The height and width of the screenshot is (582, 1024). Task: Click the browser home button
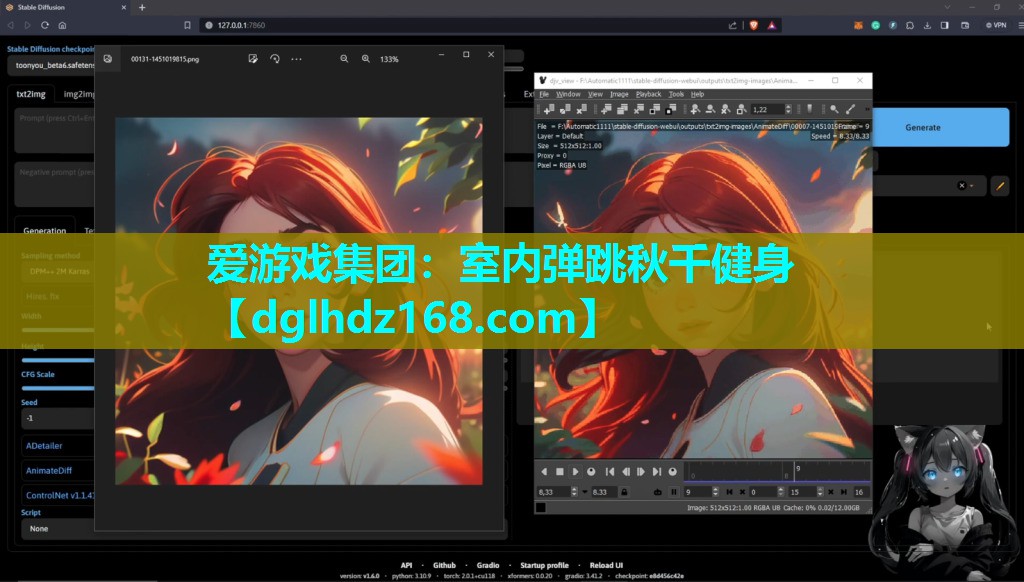62,25
